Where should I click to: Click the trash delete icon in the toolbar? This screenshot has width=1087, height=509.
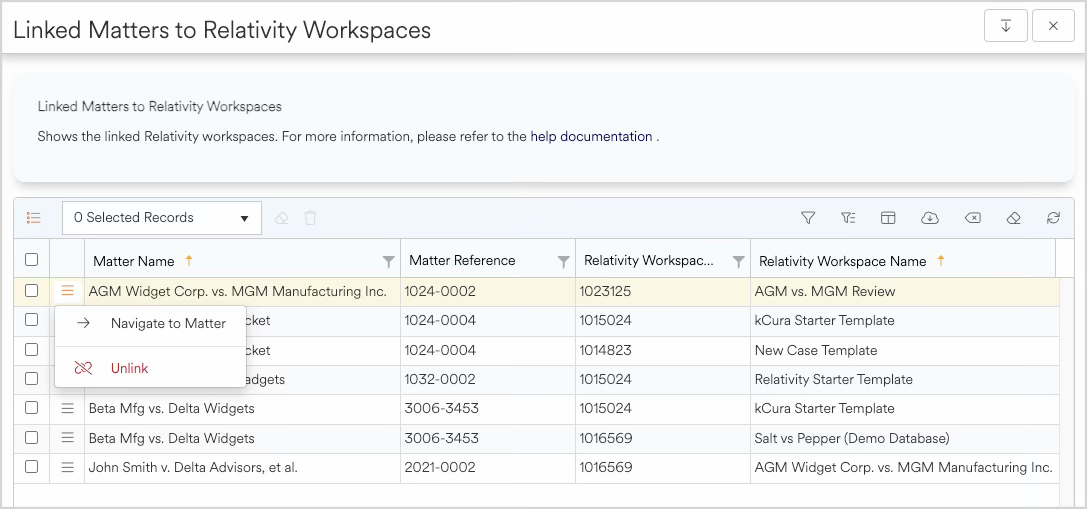311,218
